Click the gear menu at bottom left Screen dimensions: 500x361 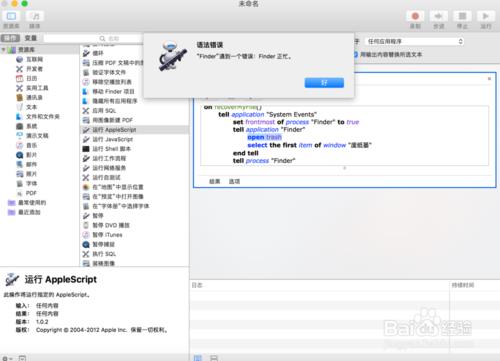[x=7, y=358]
